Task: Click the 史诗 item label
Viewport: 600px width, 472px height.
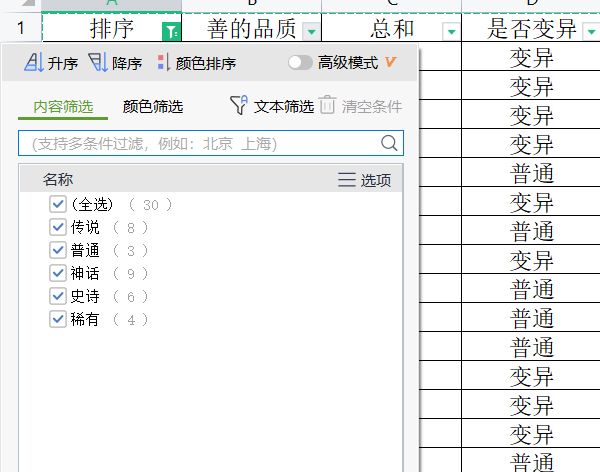Action: 85,296
